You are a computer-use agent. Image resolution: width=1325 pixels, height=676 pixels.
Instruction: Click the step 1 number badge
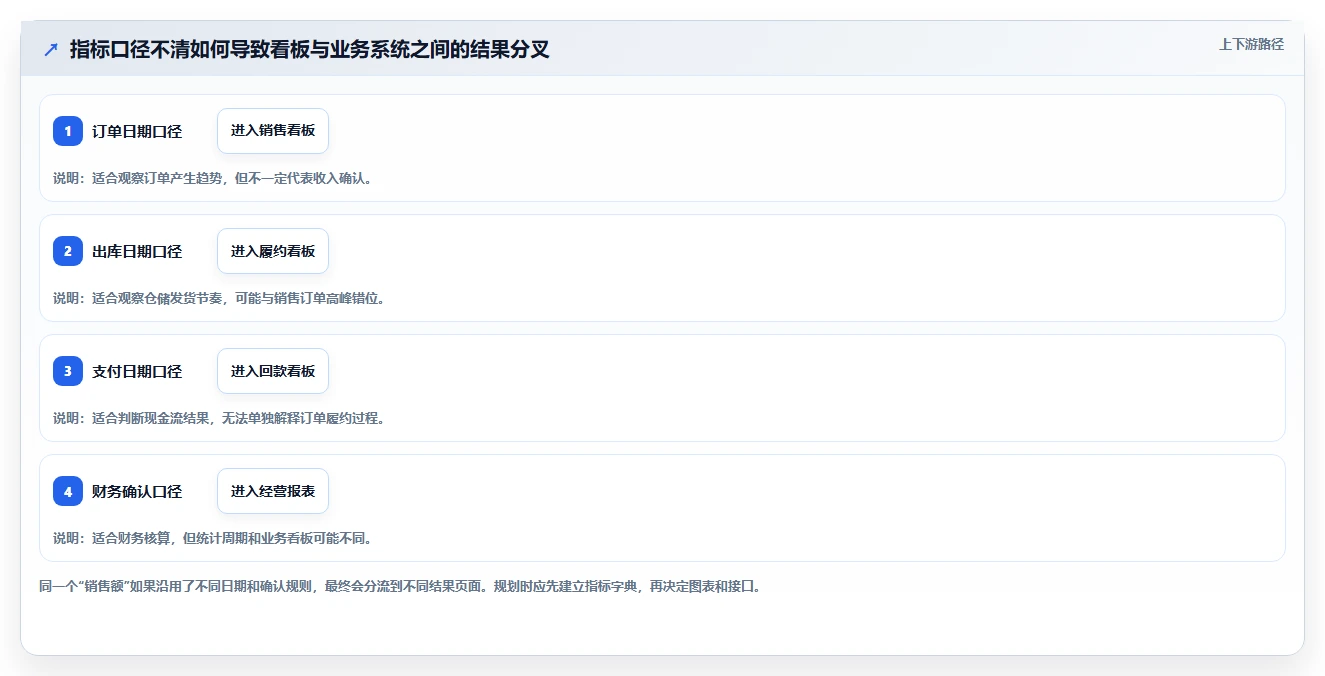[68, 131]
